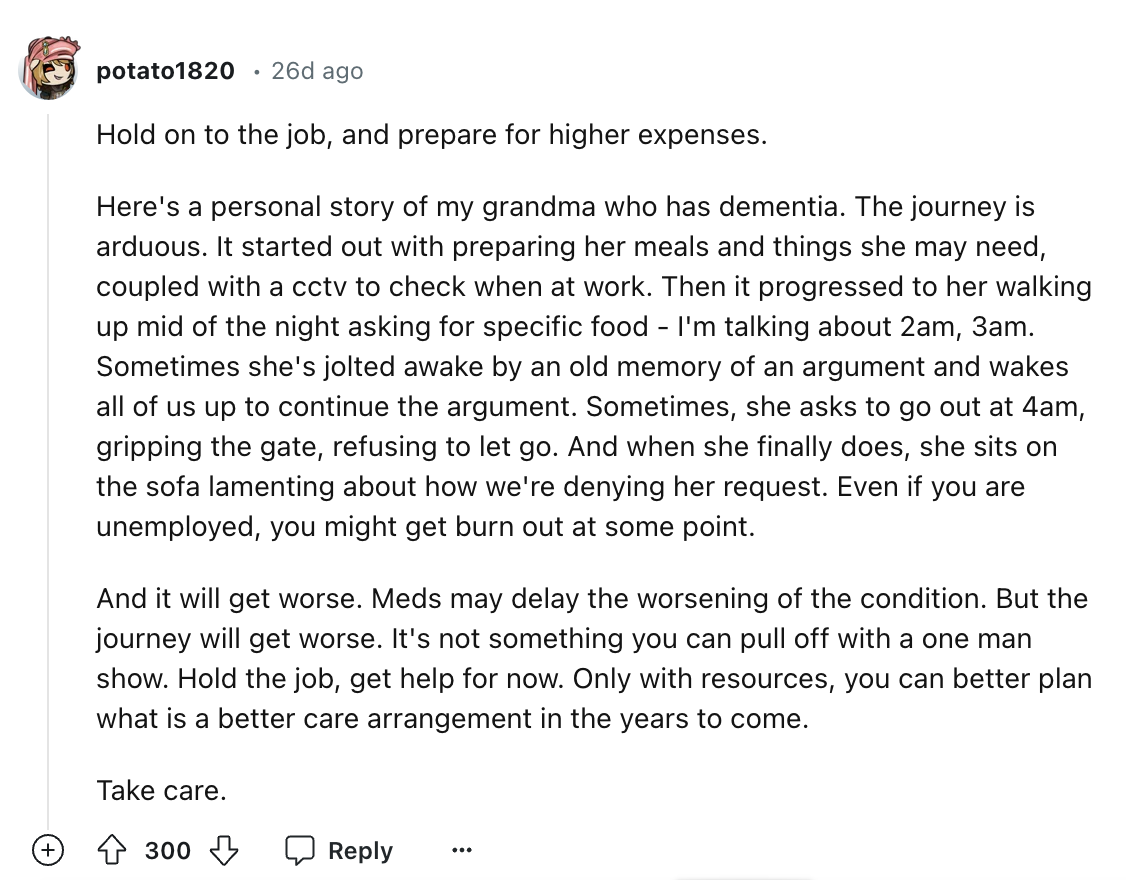
Task: Click the circled plus icon beside votes
Action: [45, 851]
